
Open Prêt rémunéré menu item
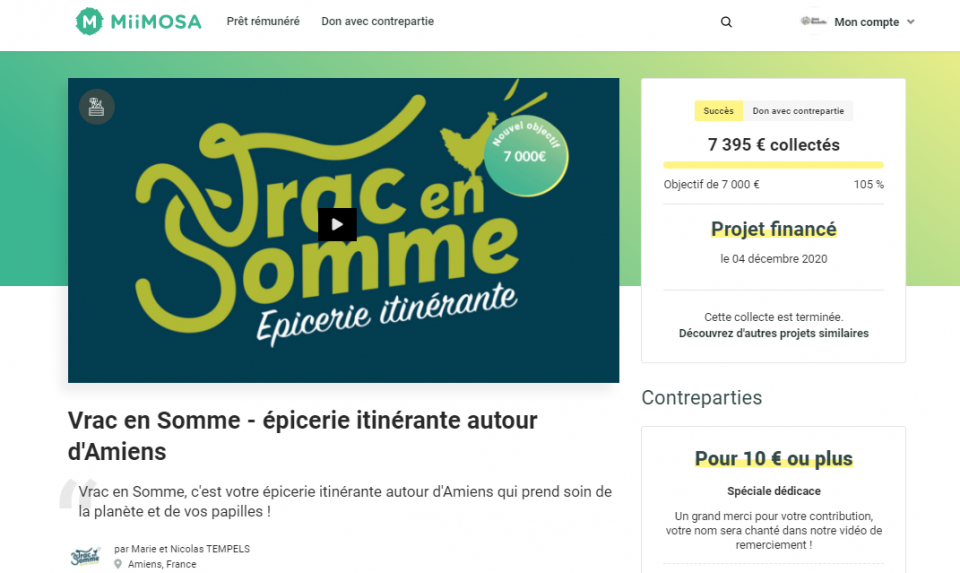tap(263, 21)
